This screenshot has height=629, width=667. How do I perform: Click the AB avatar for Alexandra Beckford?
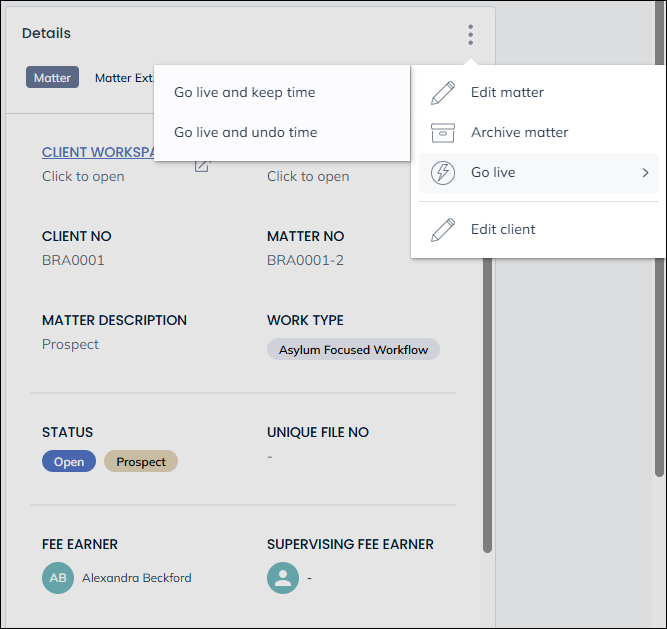tap(58, 578)
